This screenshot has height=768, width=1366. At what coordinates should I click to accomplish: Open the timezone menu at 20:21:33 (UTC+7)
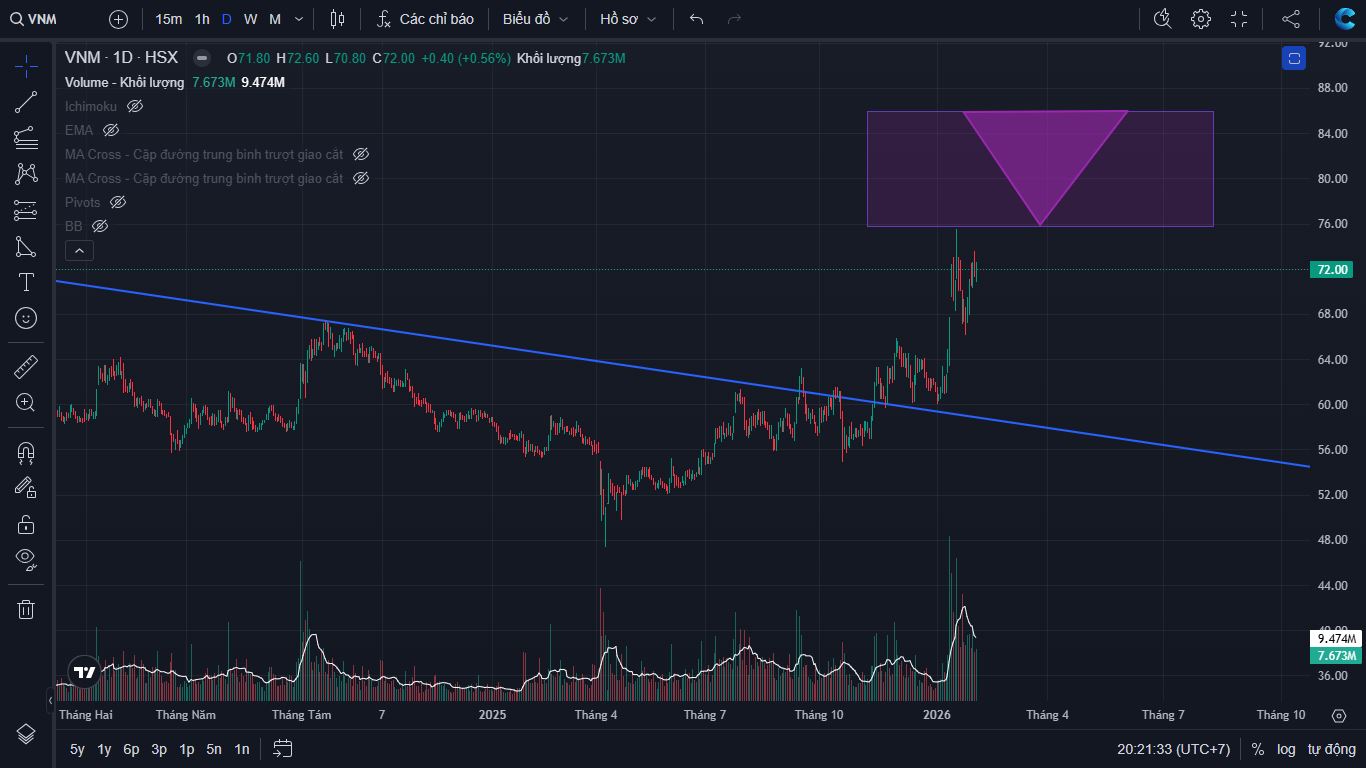(1174, 749)
